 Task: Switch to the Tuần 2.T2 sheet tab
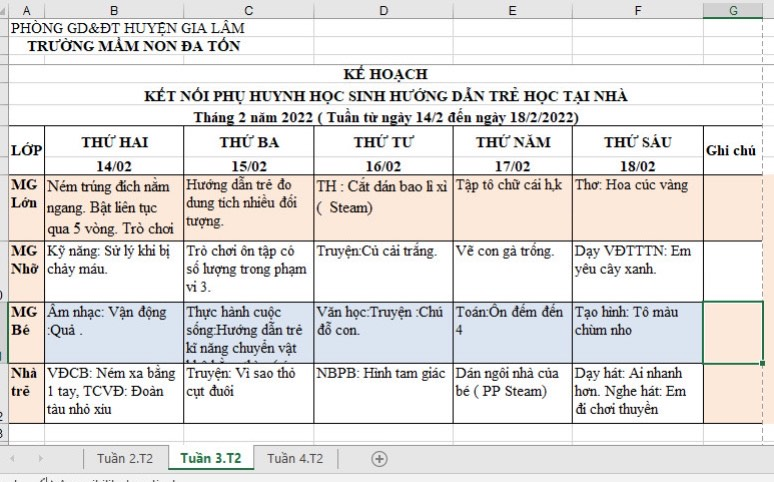(x=125, y=459)
